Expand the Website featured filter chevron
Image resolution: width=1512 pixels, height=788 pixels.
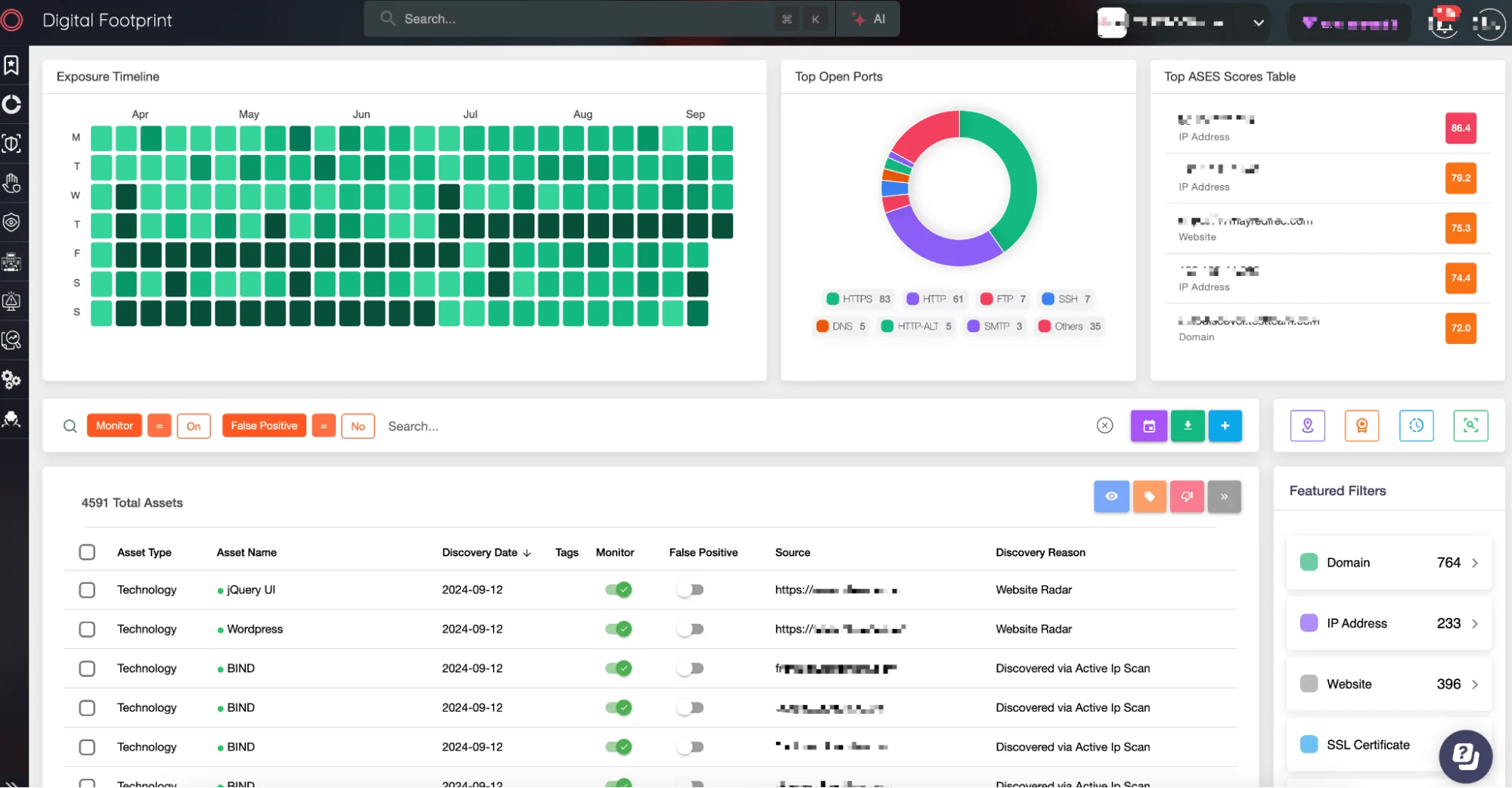click(x=1475, y=684)
